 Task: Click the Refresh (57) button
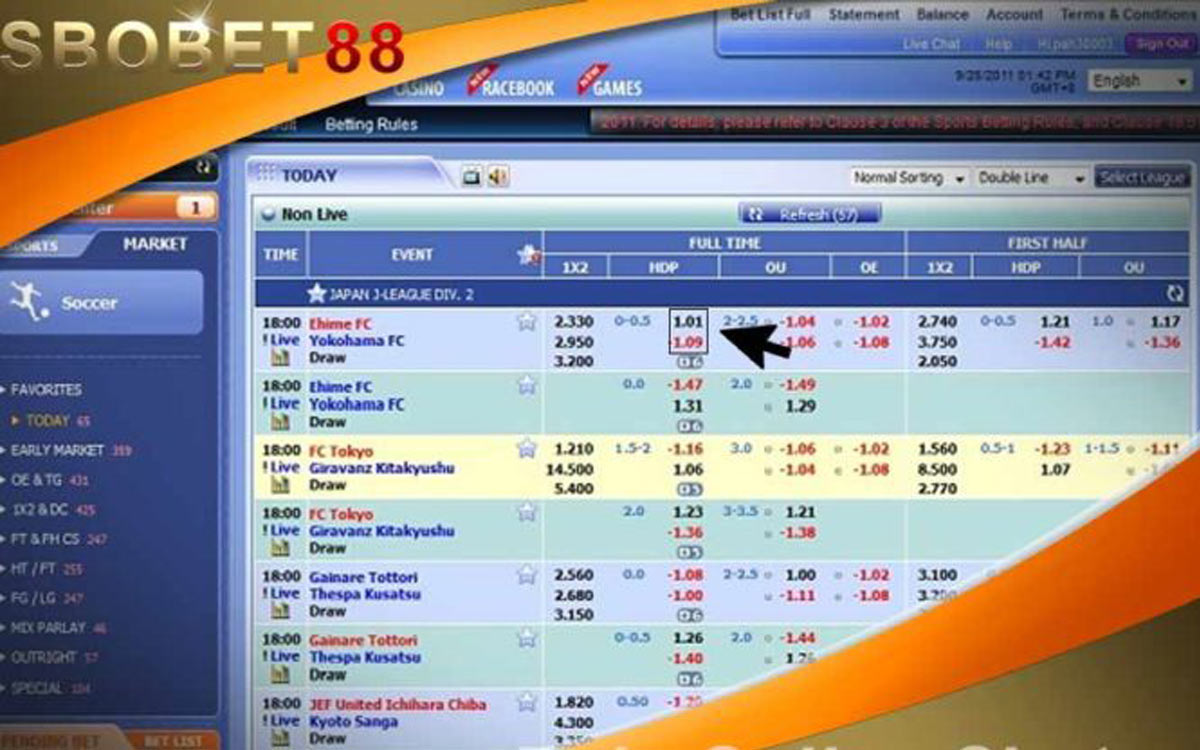810,214
